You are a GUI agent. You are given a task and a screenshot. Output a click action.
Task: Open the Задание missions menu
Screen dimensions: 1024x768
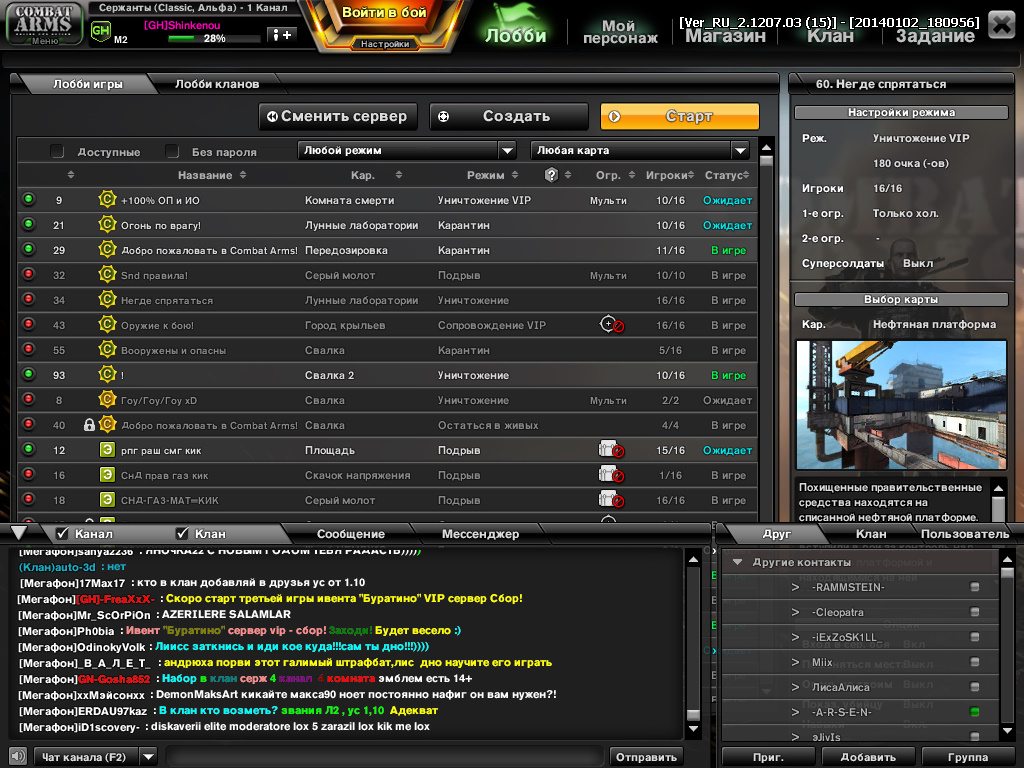point(935,35)
